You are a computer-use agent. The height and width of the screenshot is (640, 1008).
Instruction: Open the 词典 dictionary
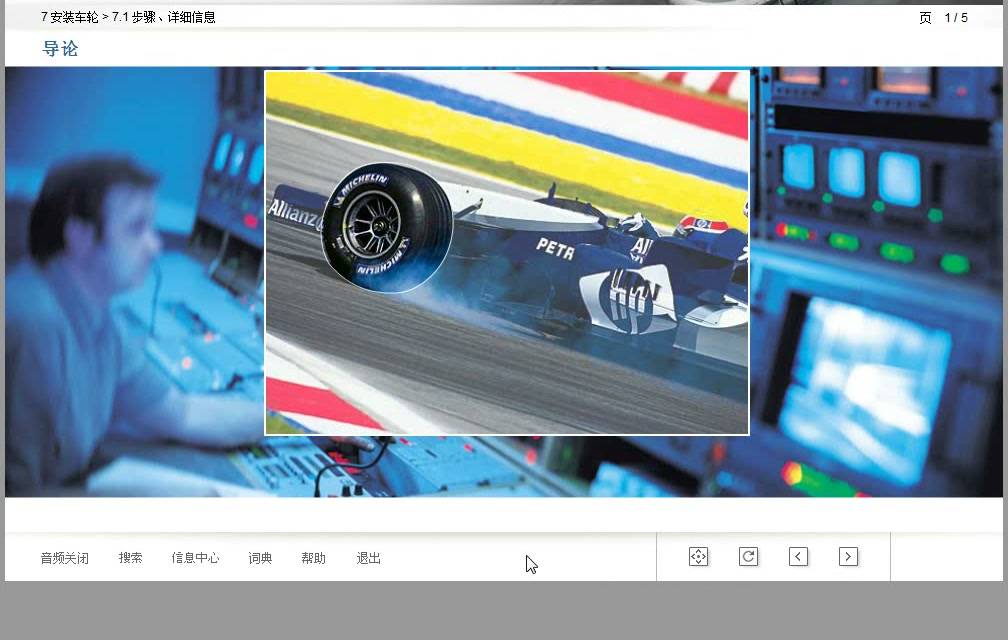pos(260,558)
